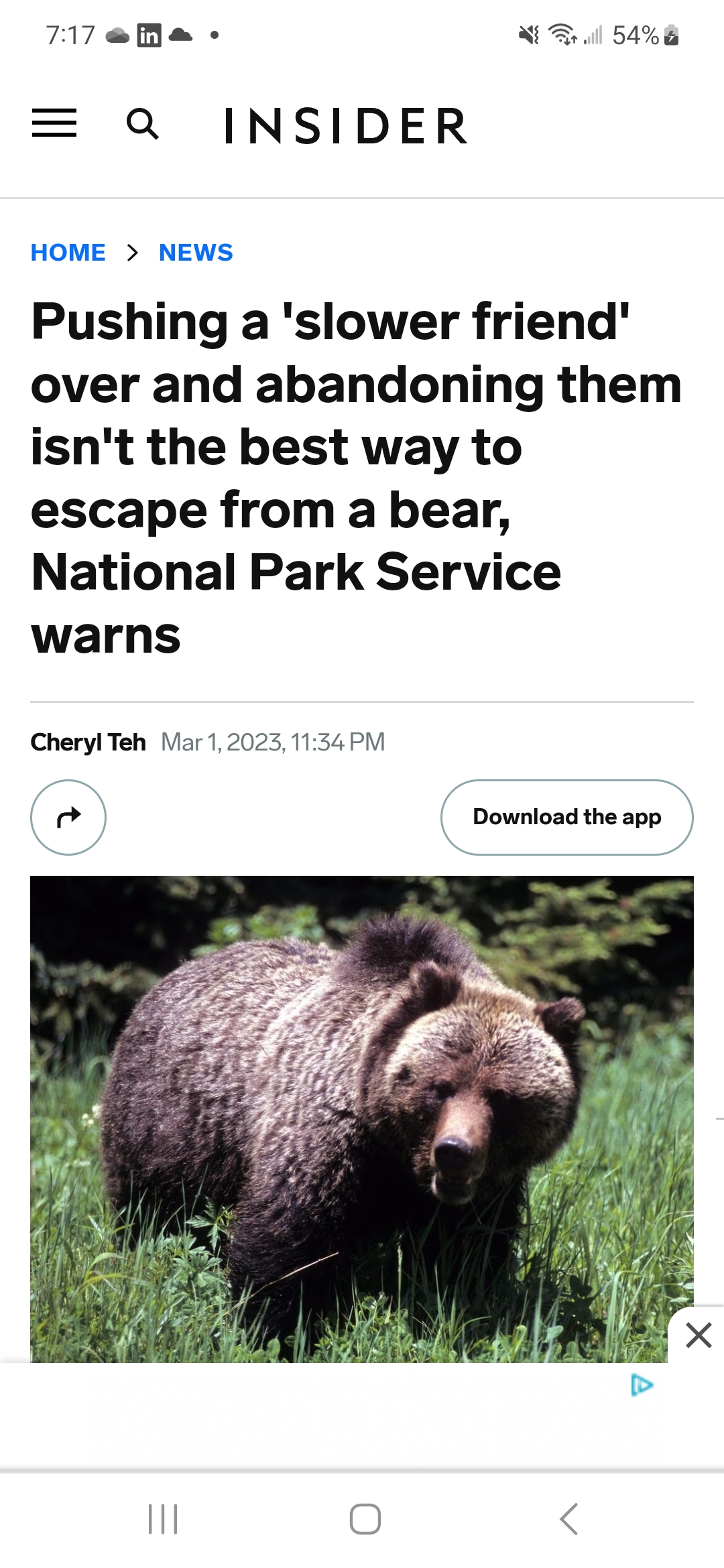The height and width of the screenshot is (1568, 724).
Task: Tap the breadcrumb chevron separator
Action: click(x=133, y=253)
